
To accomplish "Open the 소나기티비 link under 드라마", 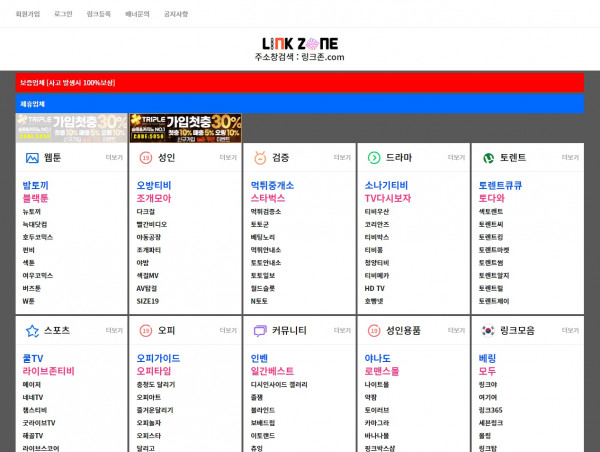I will (x=386, y=185).
